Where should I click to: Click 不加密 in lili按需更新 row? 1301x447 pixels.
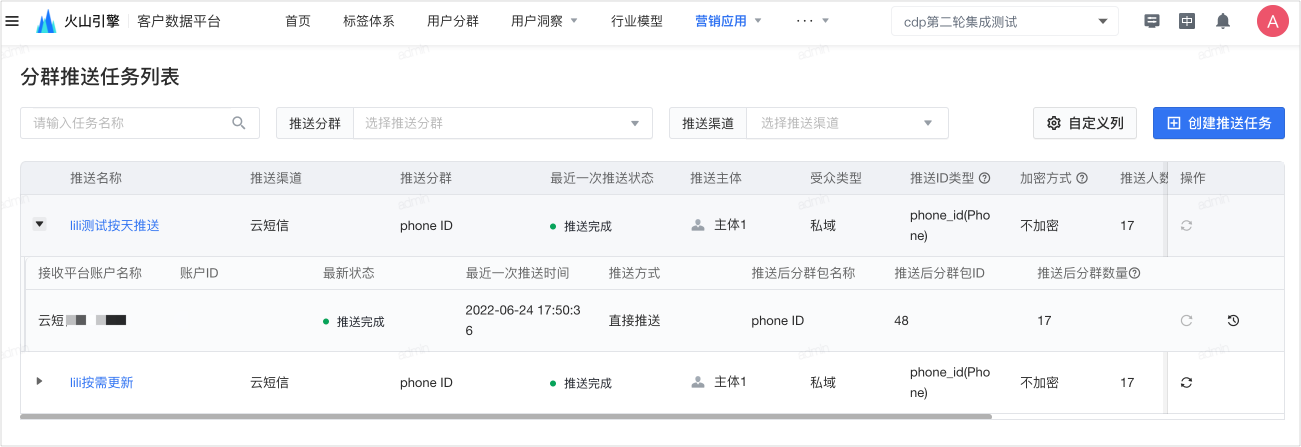tap(1039, 382)
